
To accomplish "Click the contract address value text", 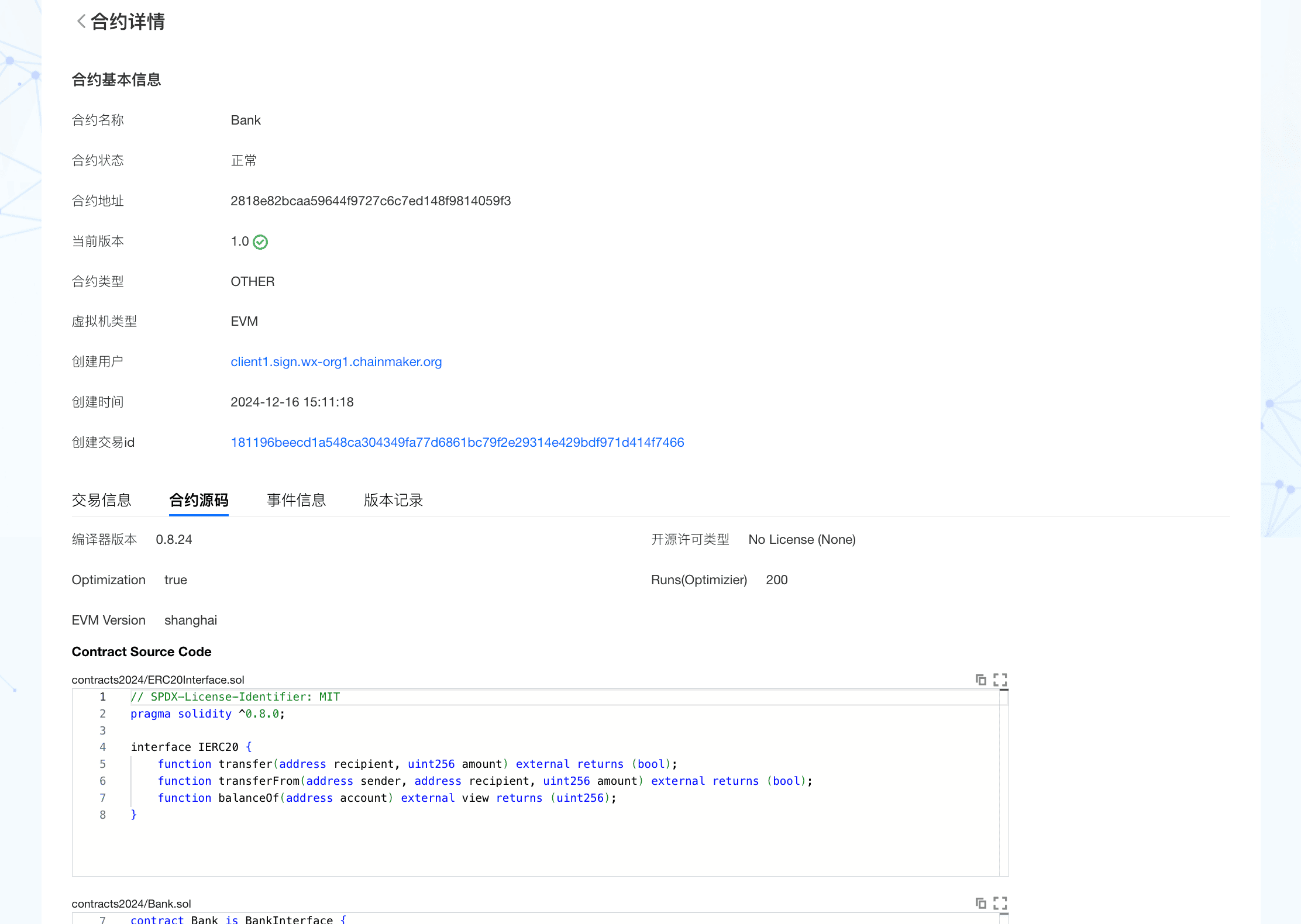I will (x=370, y=201).
